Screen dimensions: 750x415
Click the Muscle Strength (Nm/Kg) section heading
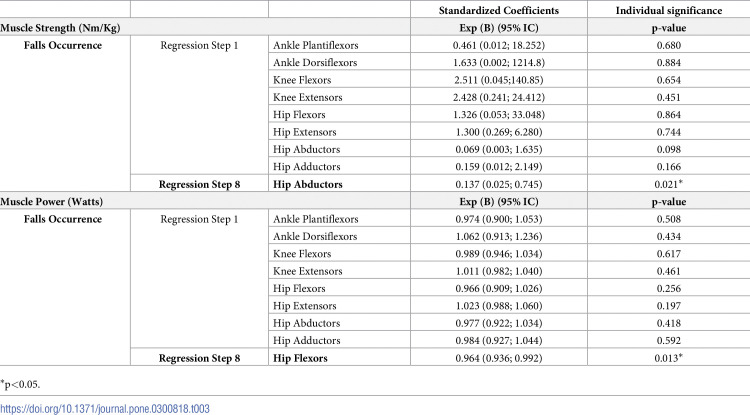point(60,28)
